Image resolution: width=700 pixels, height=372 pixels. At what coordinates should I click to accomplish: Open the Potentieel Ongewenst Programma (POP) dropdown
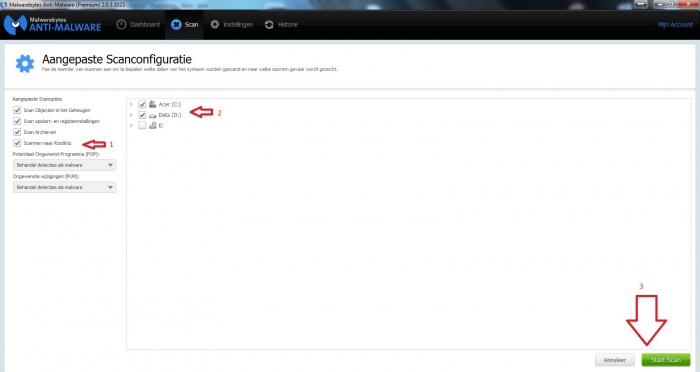65,165
